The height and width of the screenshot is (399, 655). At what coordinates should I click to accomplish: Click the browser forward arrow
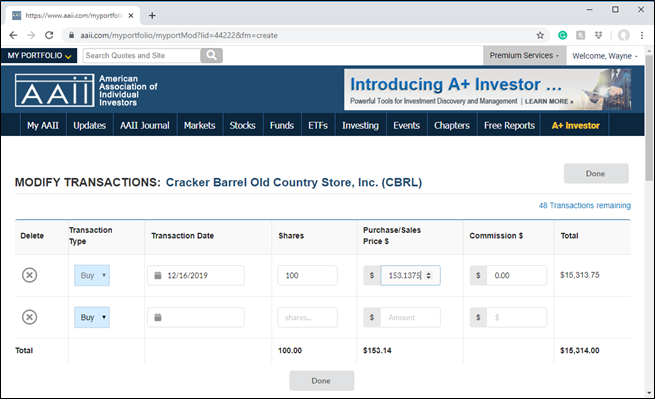[31, 36]
